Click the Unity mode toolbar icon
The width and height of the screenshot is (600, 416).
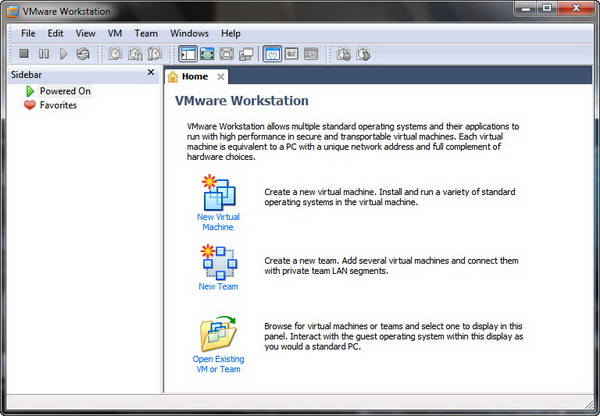246,54
